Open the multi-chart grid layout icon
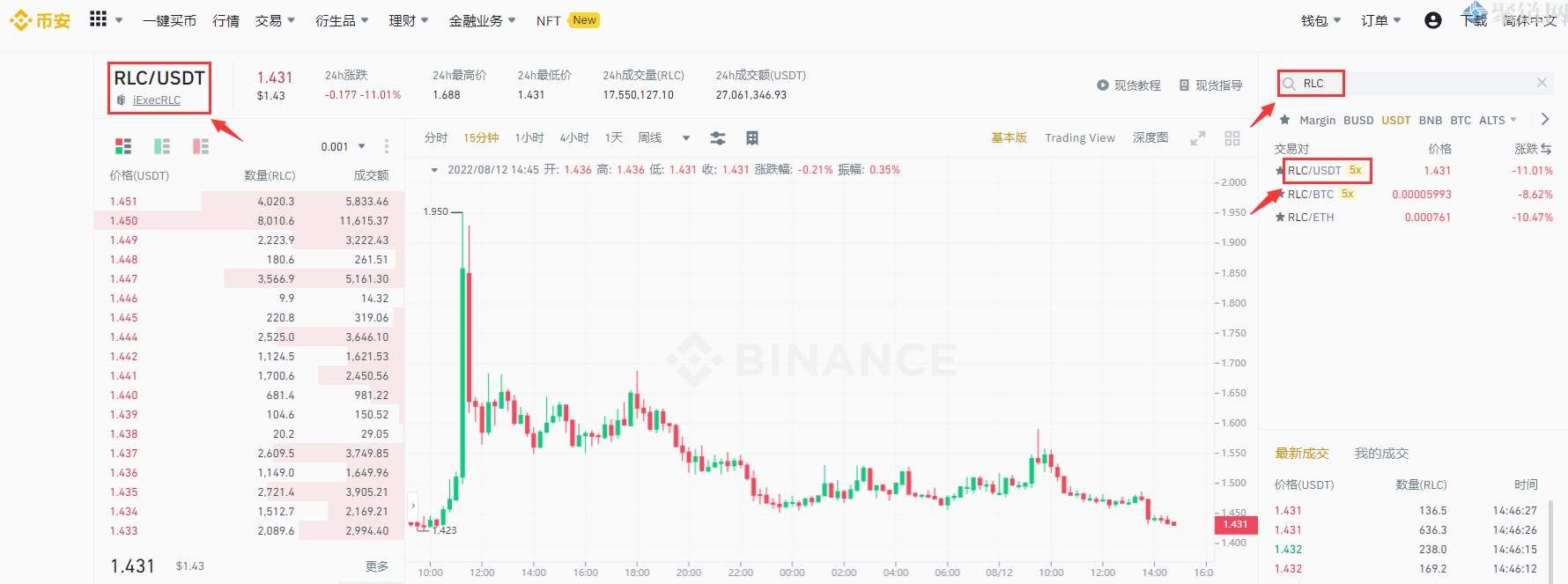Image resolution: width=1568 pixels, height=584 pixels. (1232, 138)
